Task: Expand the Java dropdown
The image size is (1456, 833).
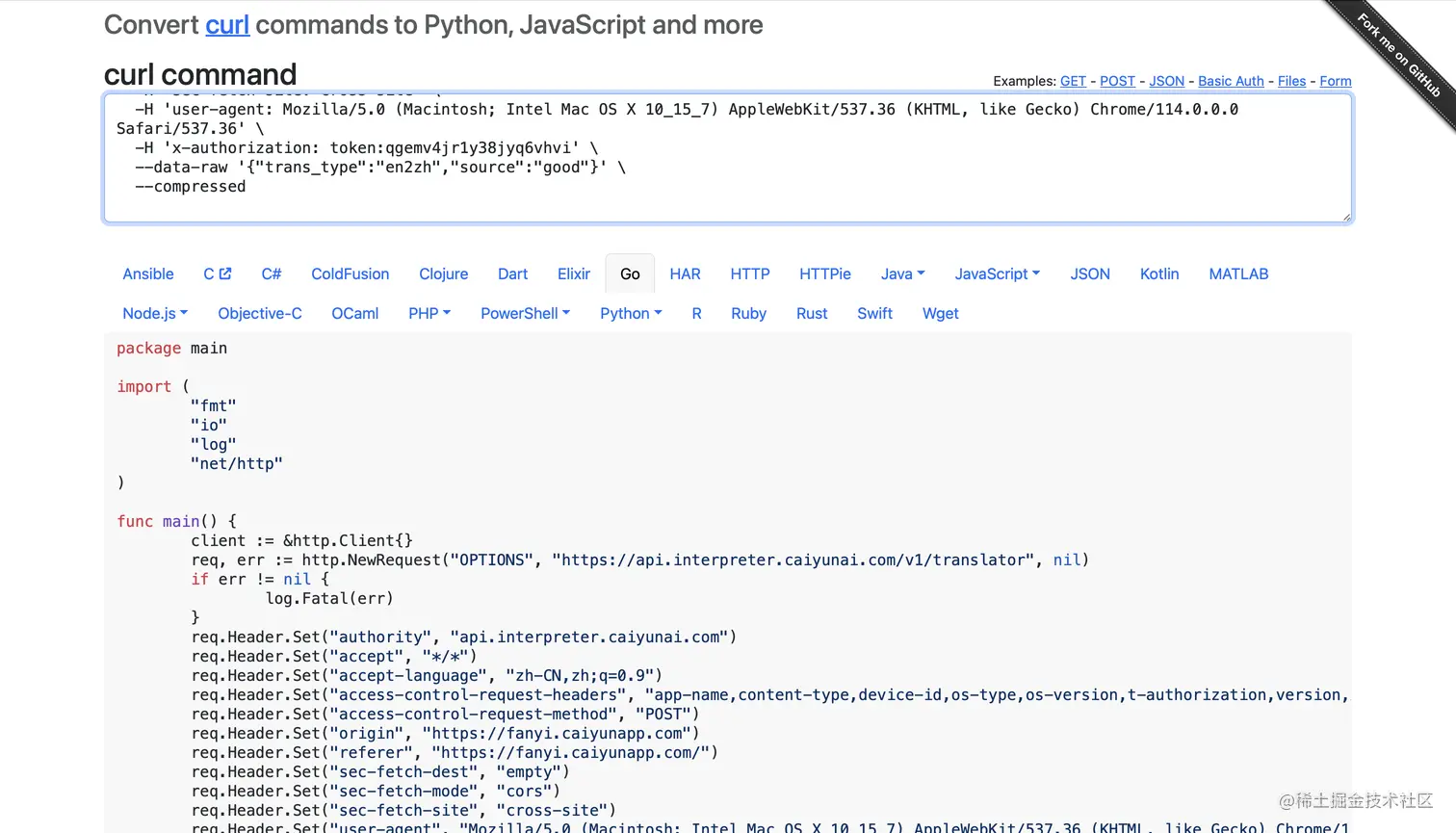Action: click(x=902, y=273)
